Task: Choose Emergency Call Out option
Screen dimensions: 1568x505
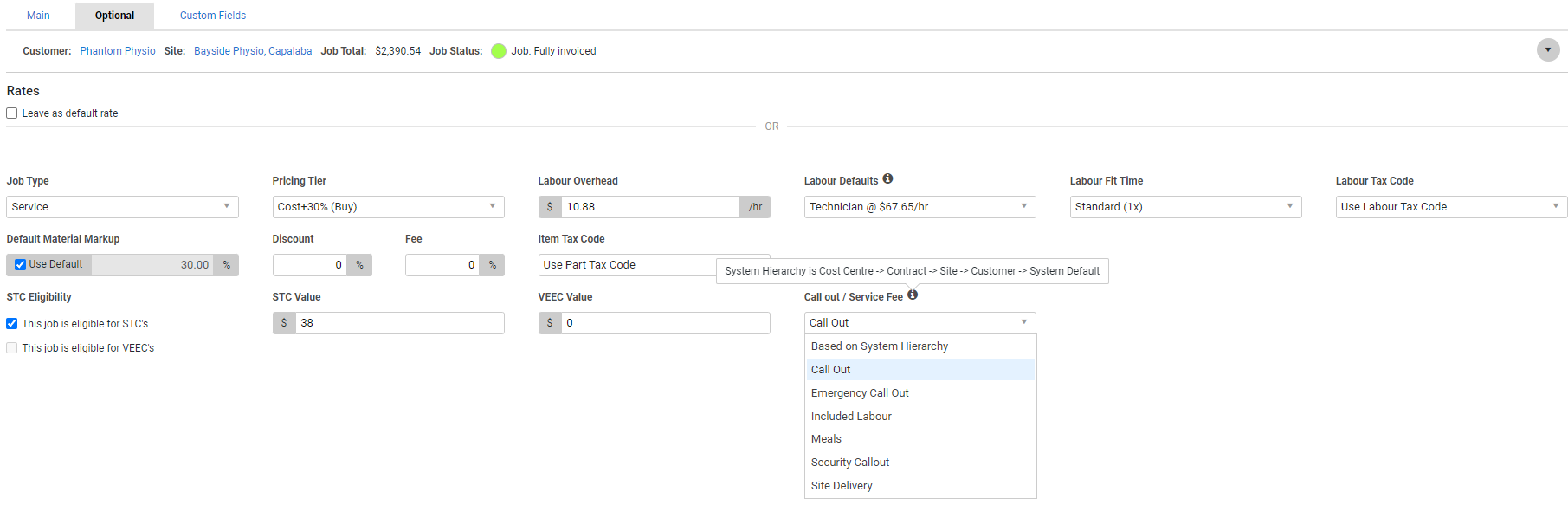Action: 920,393
